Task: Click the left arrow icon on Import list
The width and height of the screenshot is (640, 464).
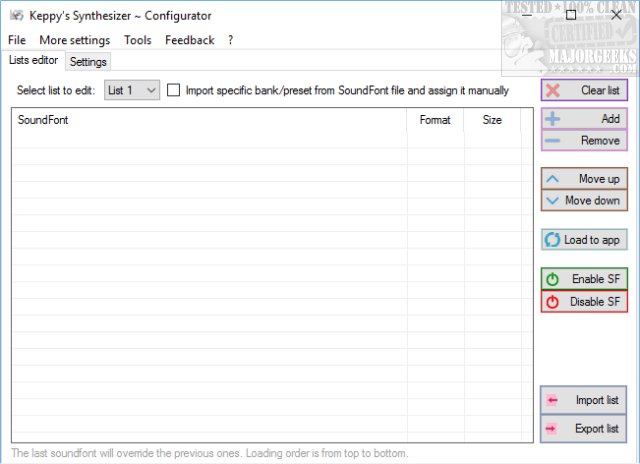Action: tap(552, 400)
